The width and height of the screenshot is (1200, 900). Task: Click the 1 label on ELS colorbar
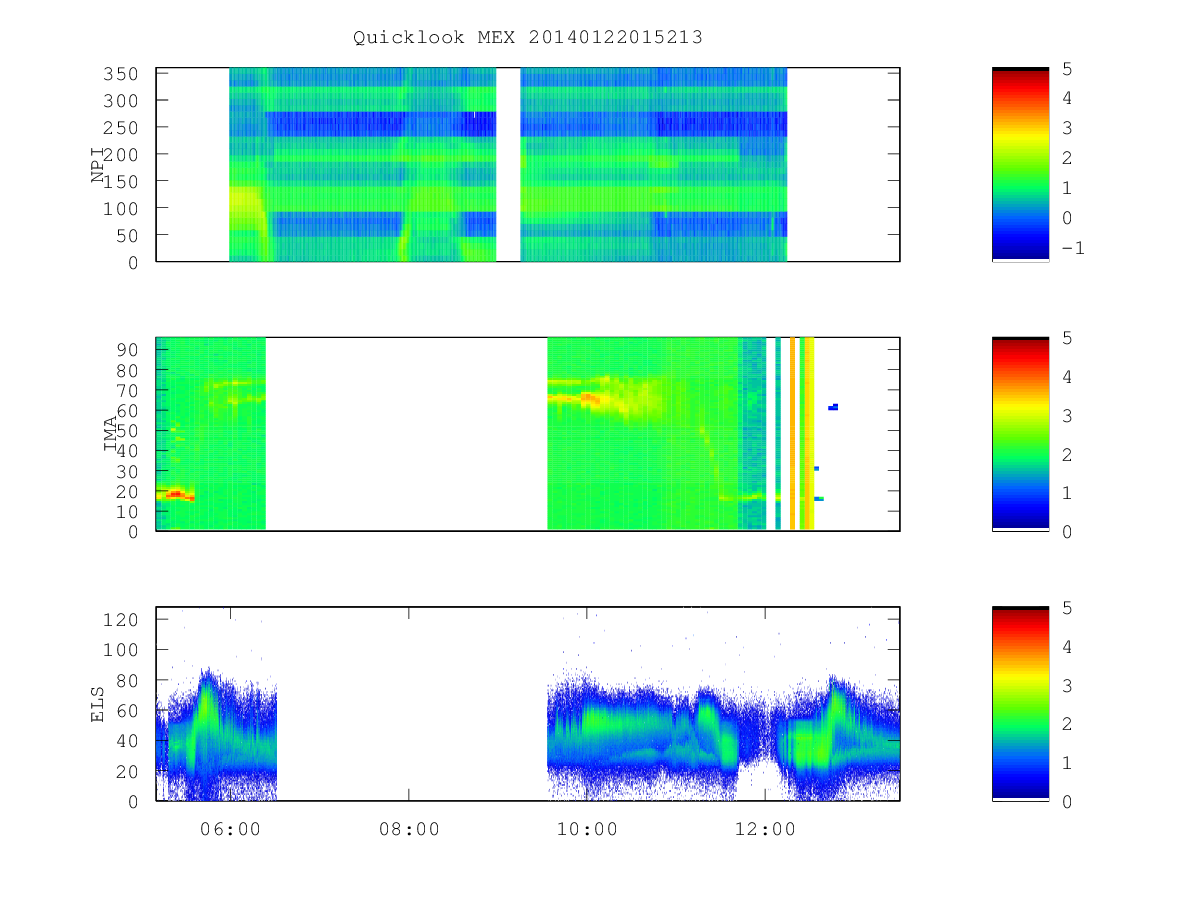pyautogui.click(x=1067, y=762)
